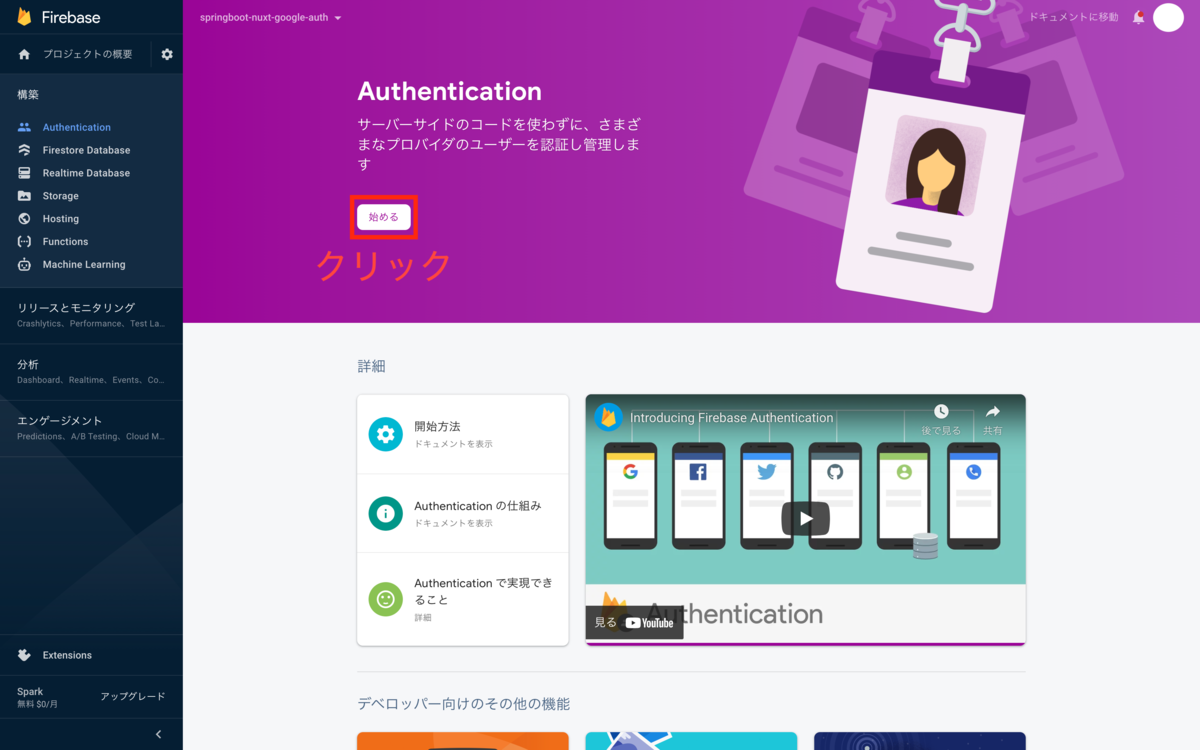
Task: Open the user account avatar
Action: point(1168,17)
